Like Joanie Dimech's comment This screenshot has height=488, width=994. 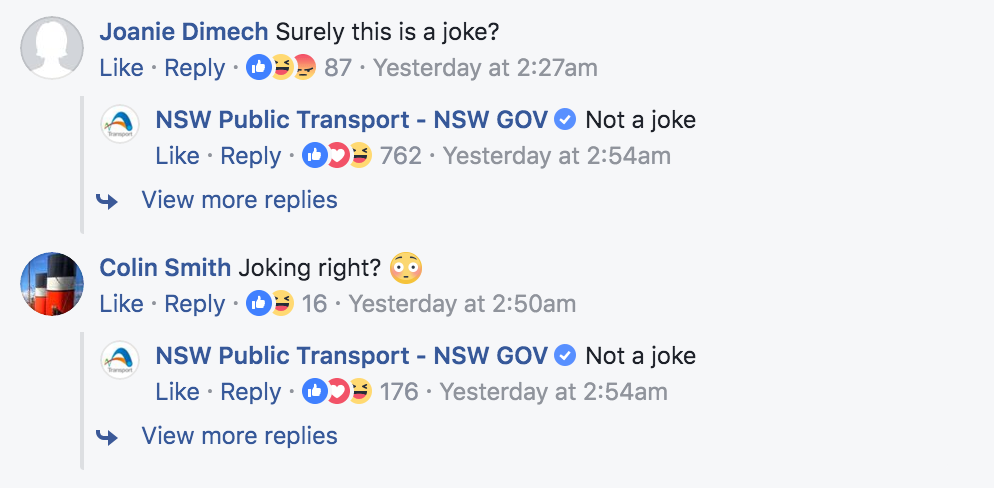point(121,69)
